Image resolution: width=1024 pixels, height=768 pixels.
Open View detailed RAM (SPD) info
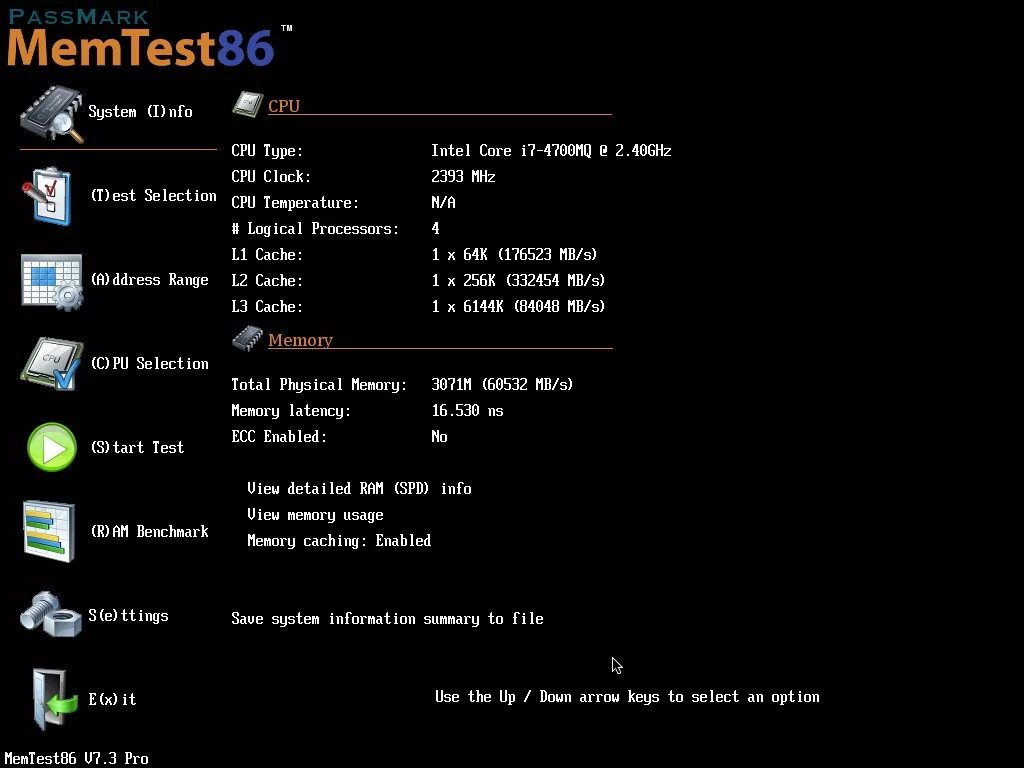pos(360,488)
